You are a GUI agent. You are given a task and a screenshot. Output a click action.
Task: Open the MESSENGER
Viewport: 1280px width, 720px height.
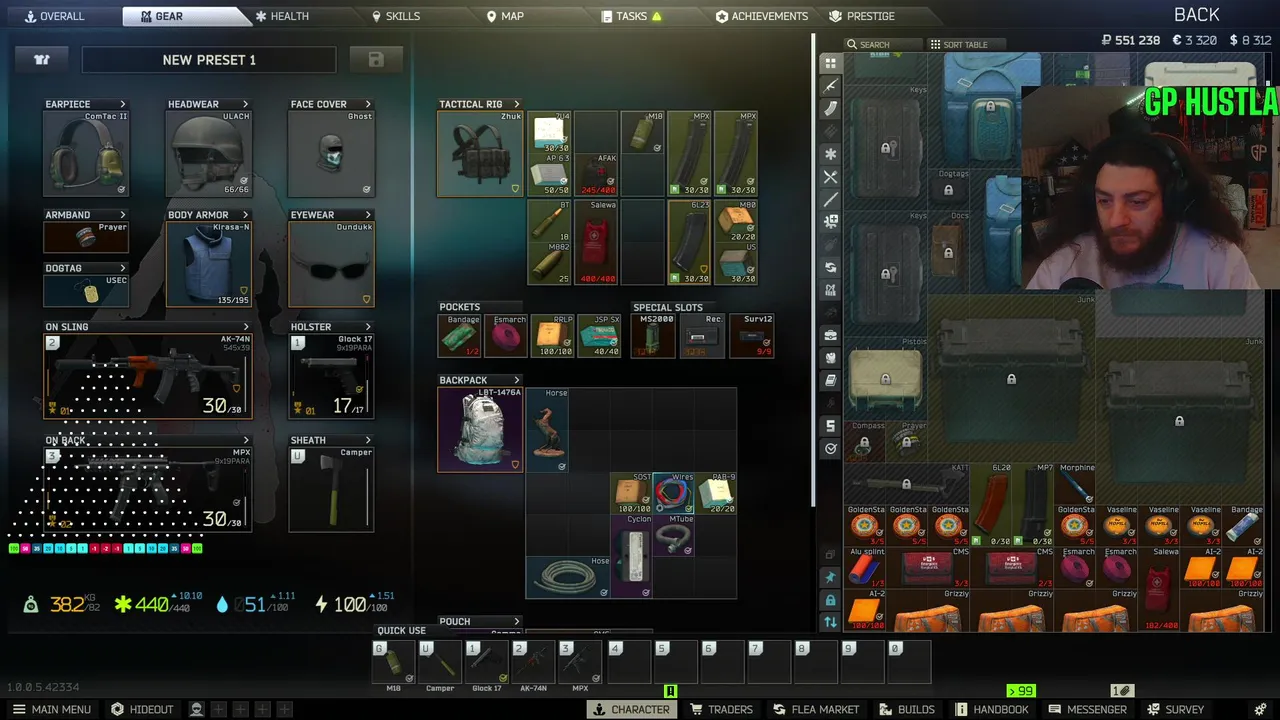[x=1087, y=709]
